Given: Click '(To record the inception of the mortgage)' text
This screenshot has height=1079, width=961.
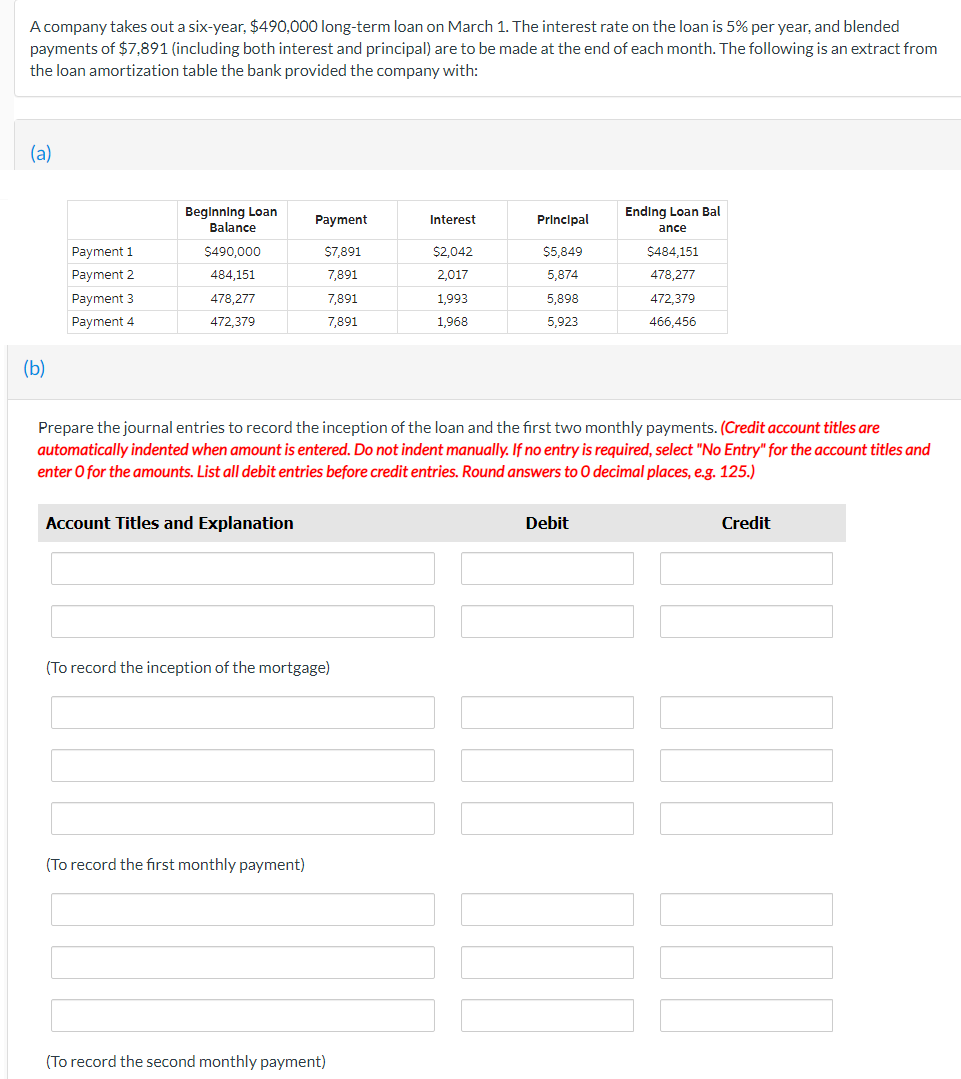Looking at the screenshot, I should [x=188, y=667].
